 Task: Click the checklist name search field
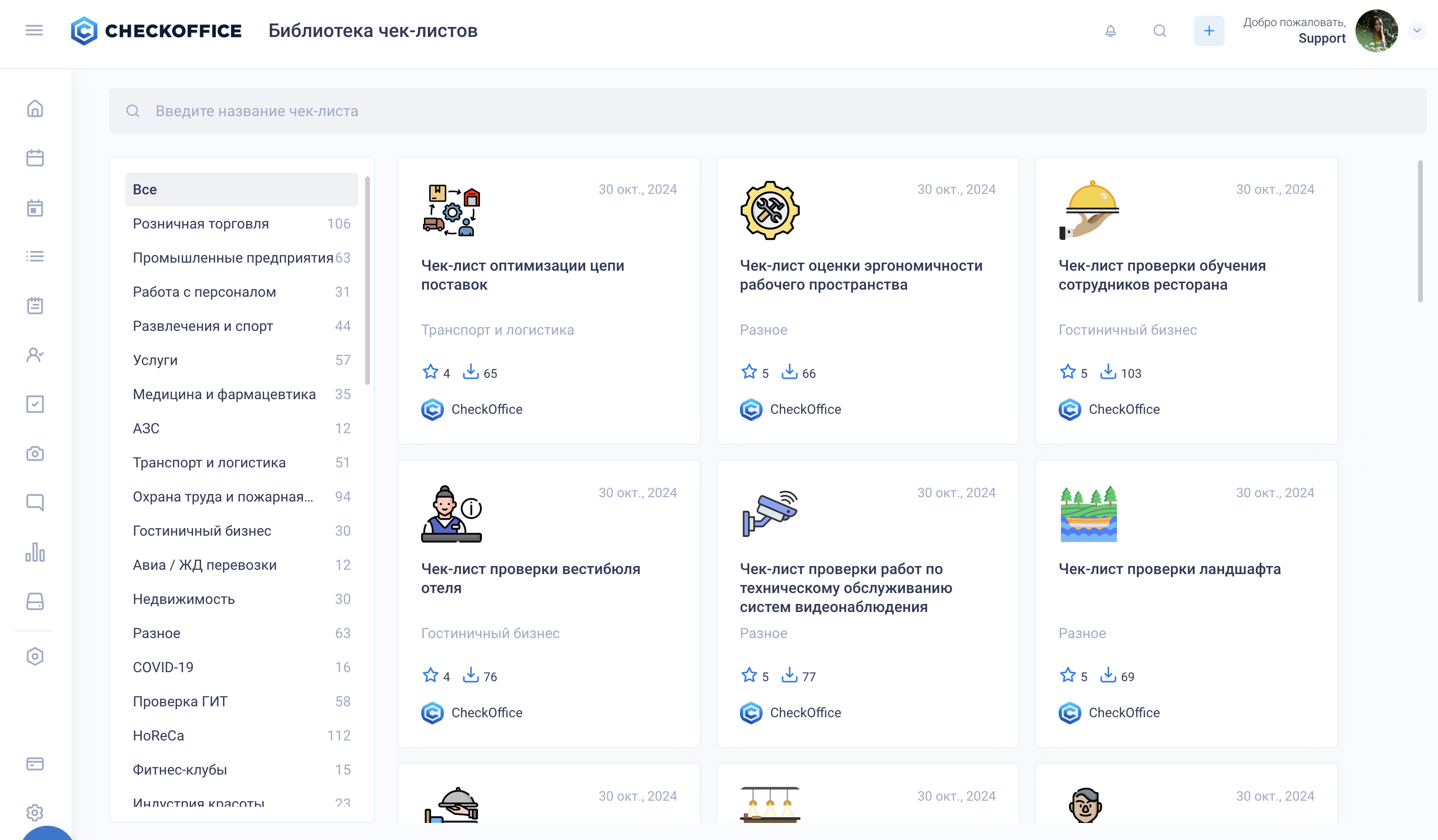click(767, 111)
